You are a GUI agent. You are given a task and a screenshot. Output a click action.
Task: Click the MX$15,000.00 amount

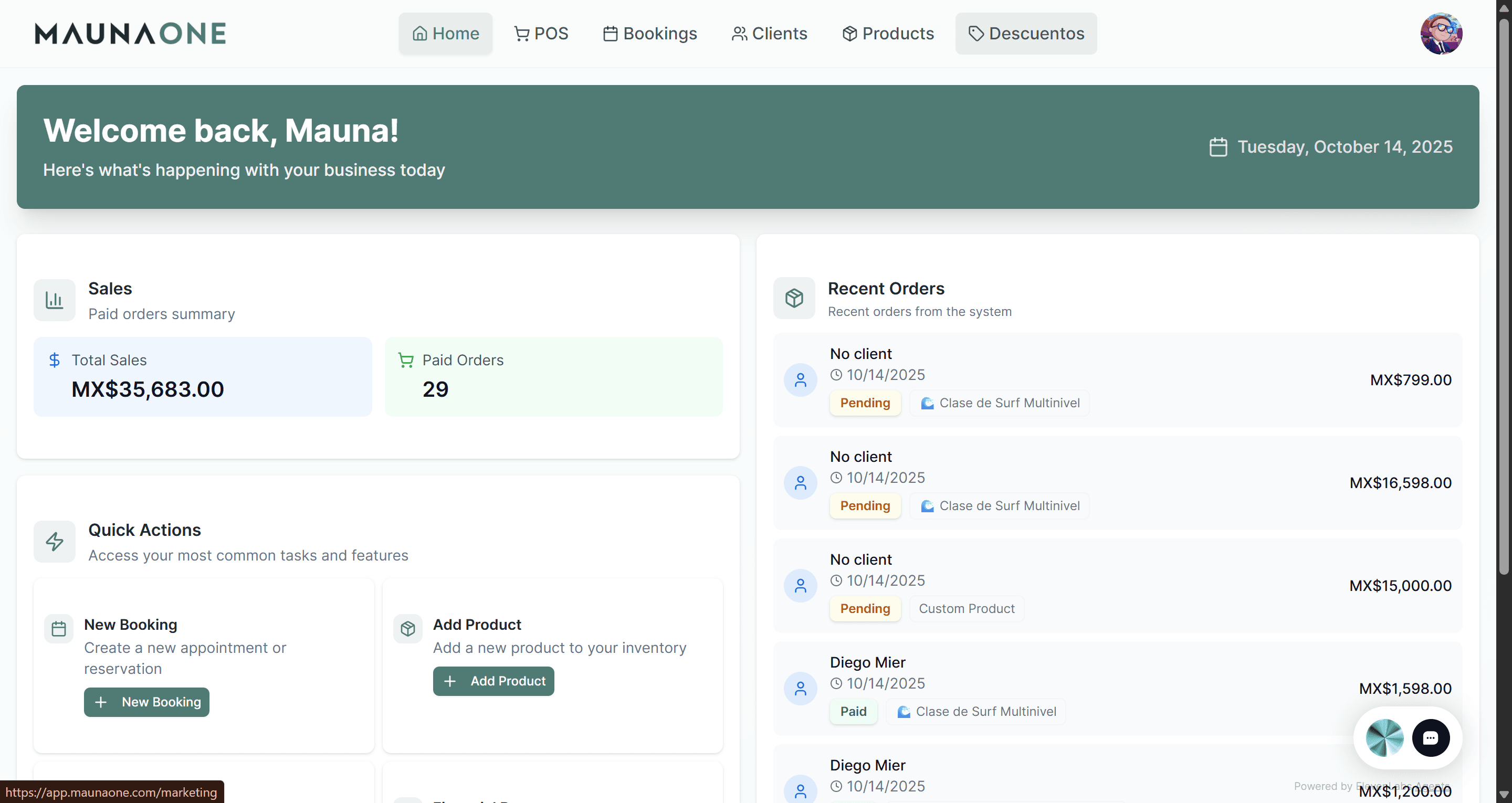click(1401, 585)
